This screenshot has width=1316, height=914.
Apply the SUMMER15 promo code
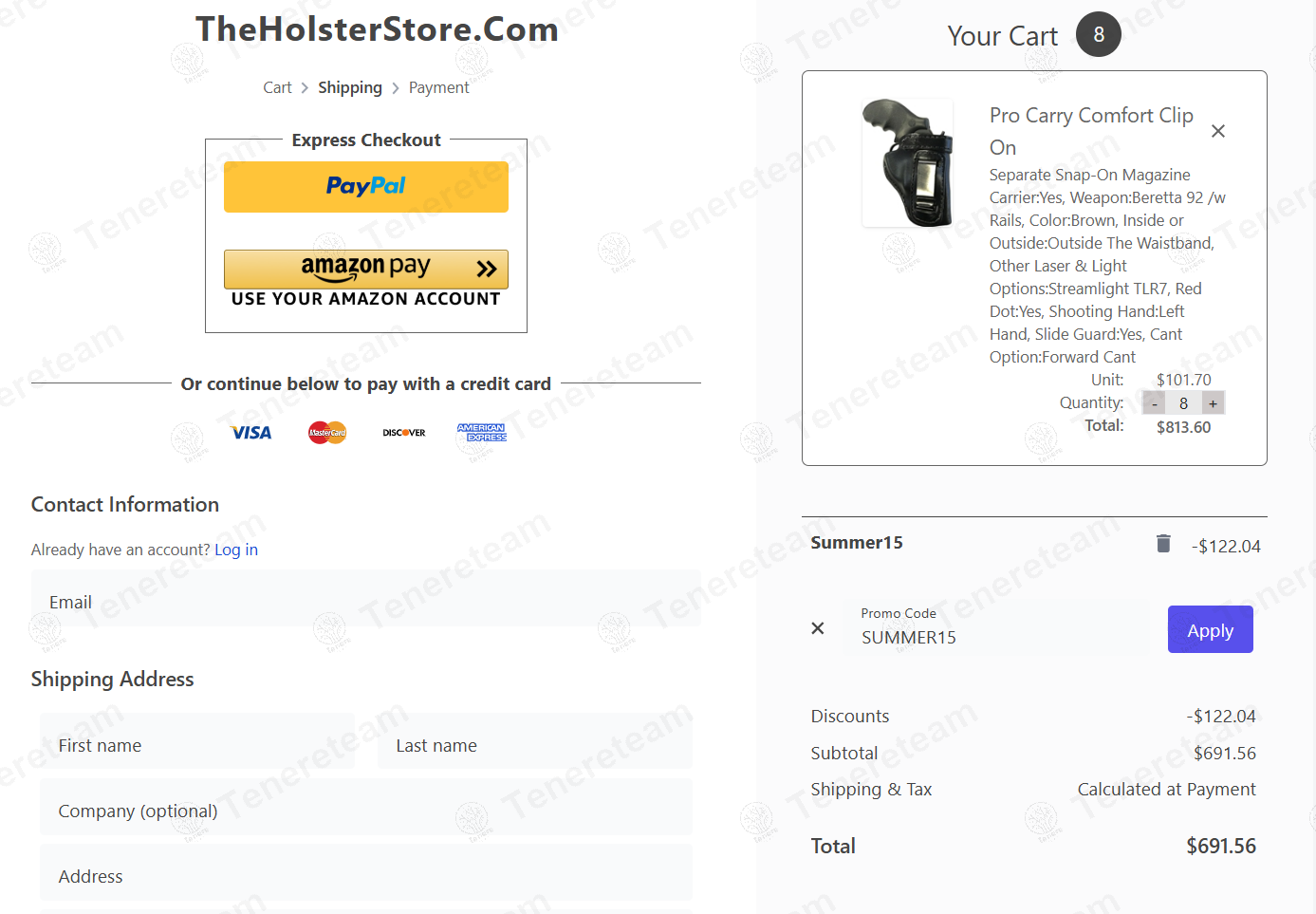tap(1211, 629)
